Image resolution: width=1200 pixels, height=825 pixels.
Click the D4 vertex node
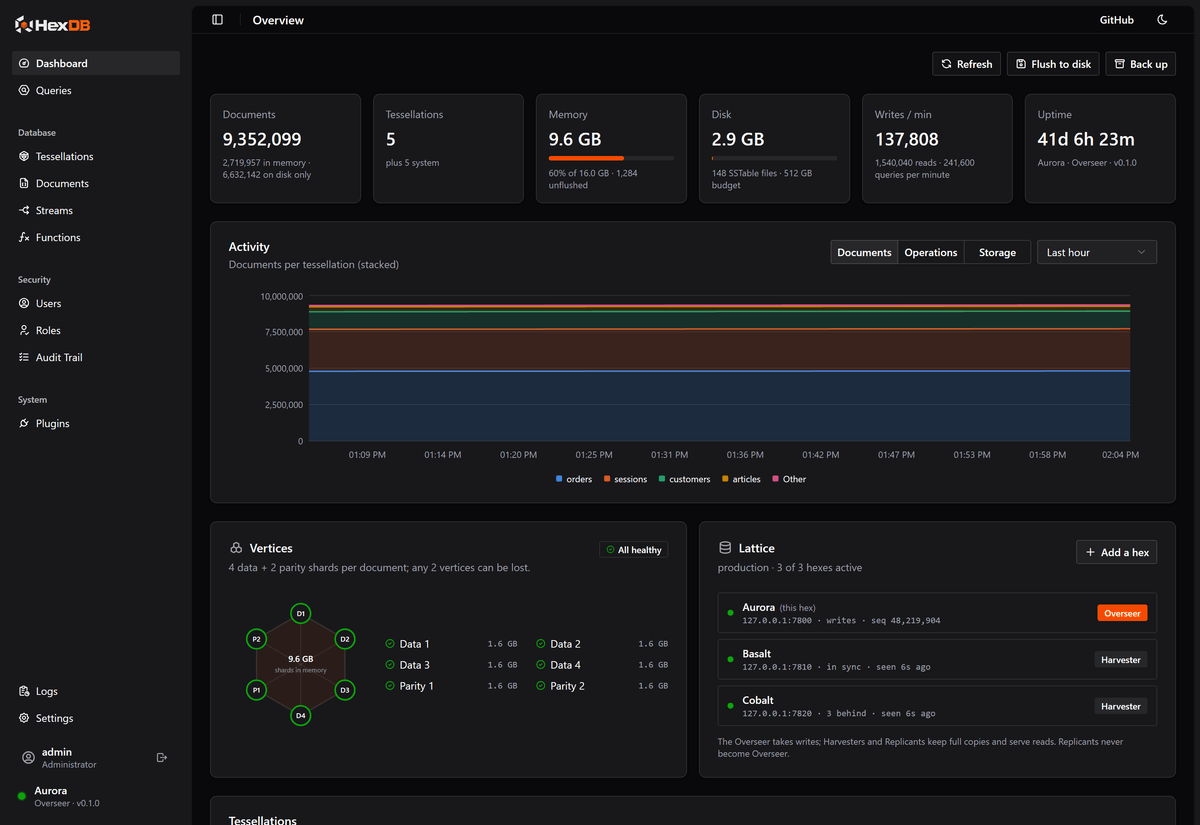300,715
